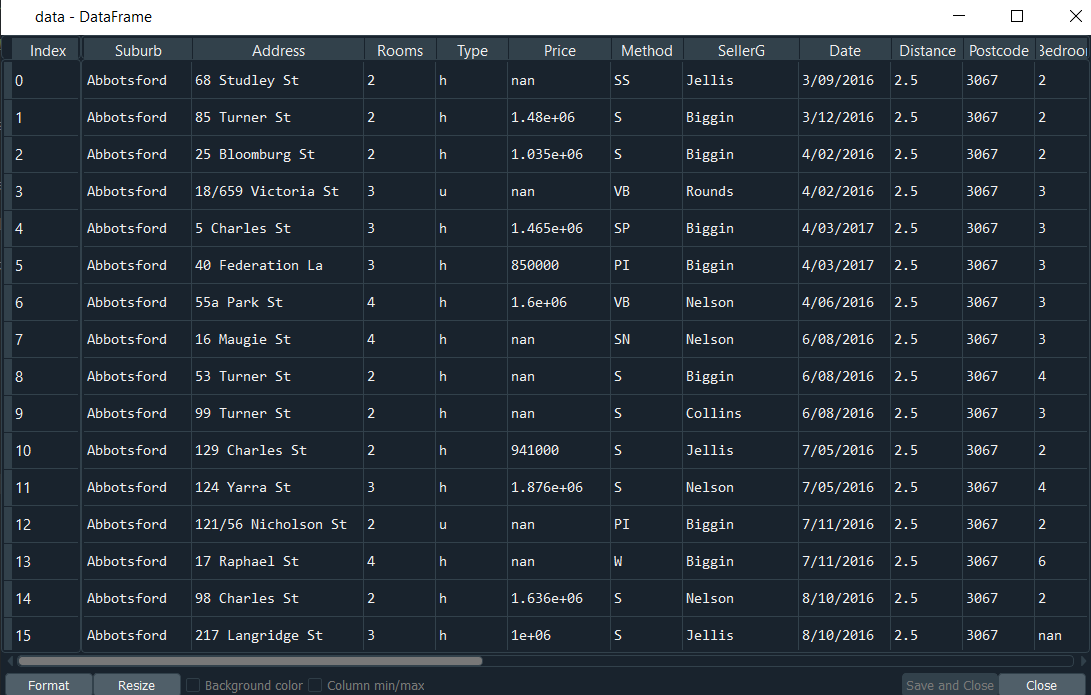The height and width of the screenshot is (695, 1091).
Task: Sort by the Price column header
Action: tap(560, 50)
